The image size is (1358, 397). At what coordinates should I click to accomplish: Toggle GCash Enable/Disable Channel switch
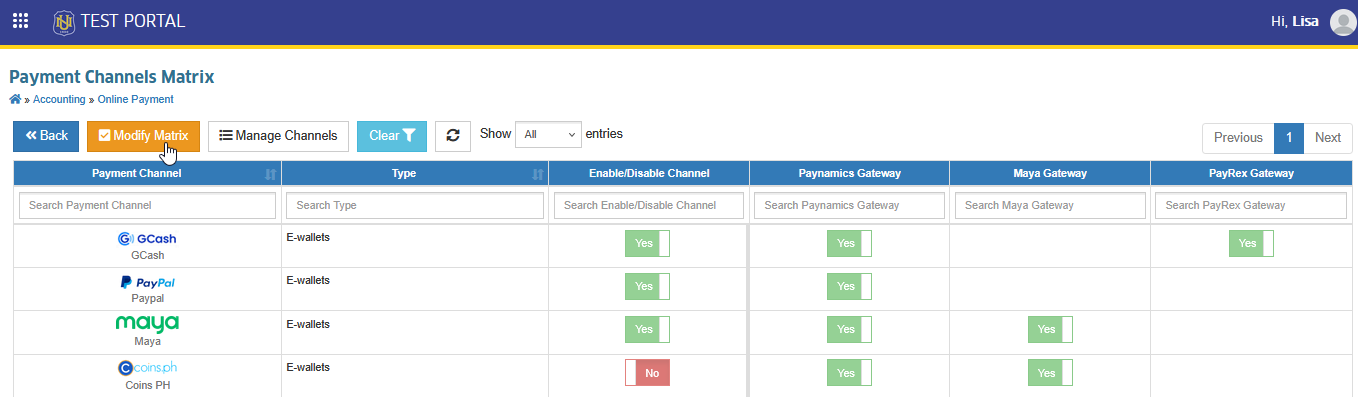[x=647, y=244]
